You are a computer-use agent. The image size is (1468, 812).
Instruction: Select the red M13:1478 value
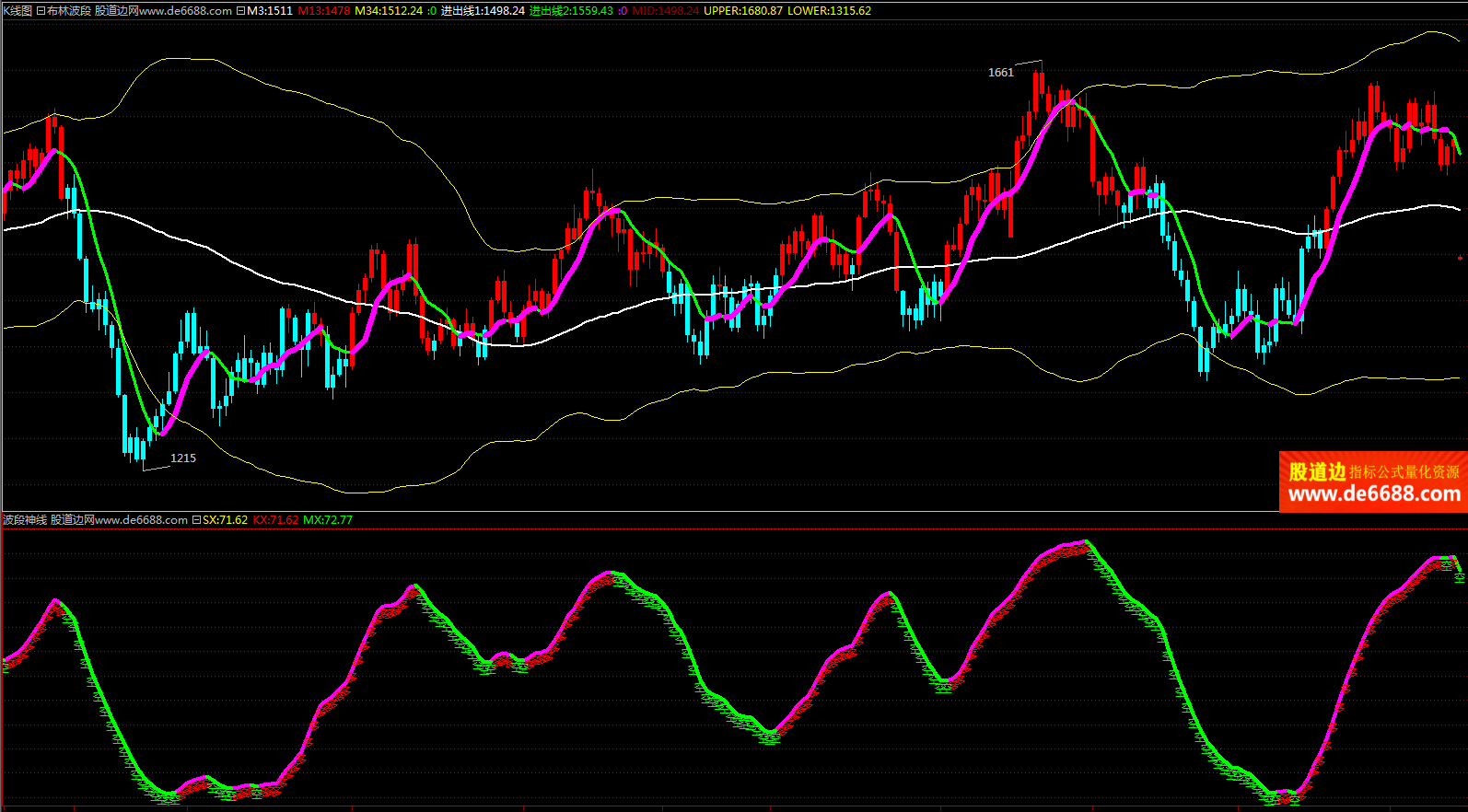tap(324, 11)
